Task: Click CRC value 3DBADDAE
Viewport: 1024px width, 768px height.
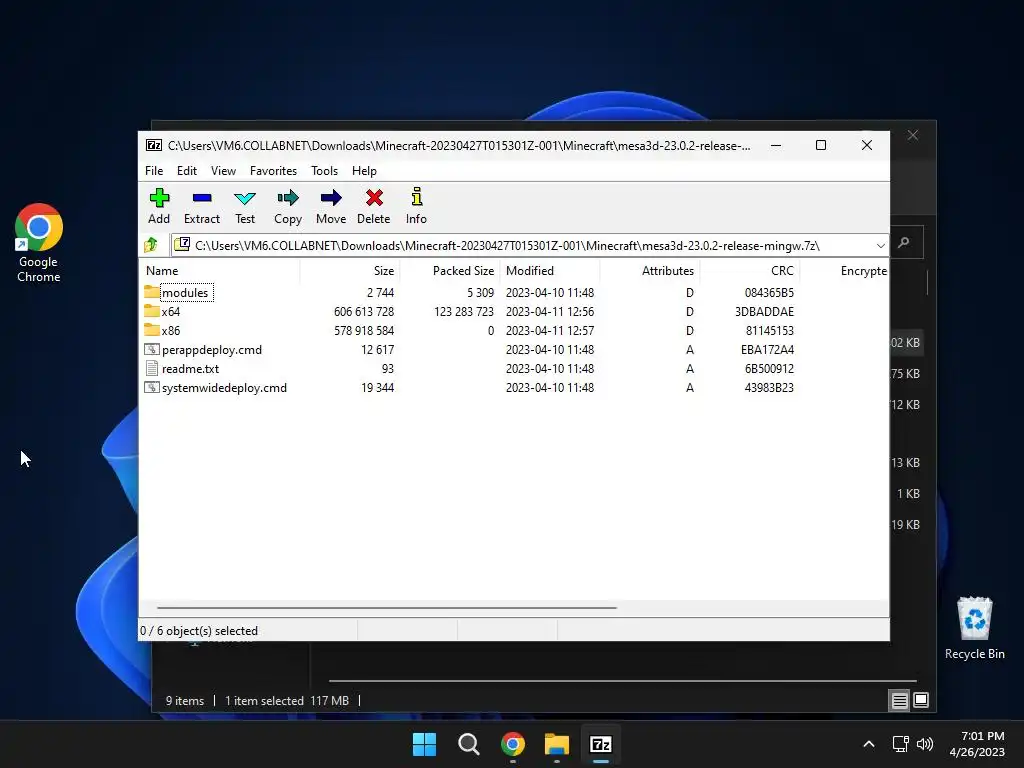Action: point(764,312)
